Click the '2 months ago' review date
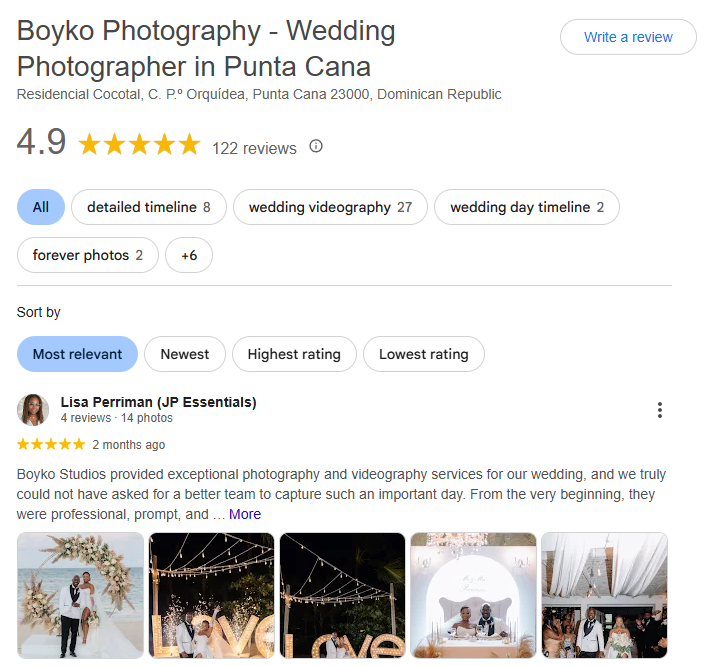 tap(129, 444)
